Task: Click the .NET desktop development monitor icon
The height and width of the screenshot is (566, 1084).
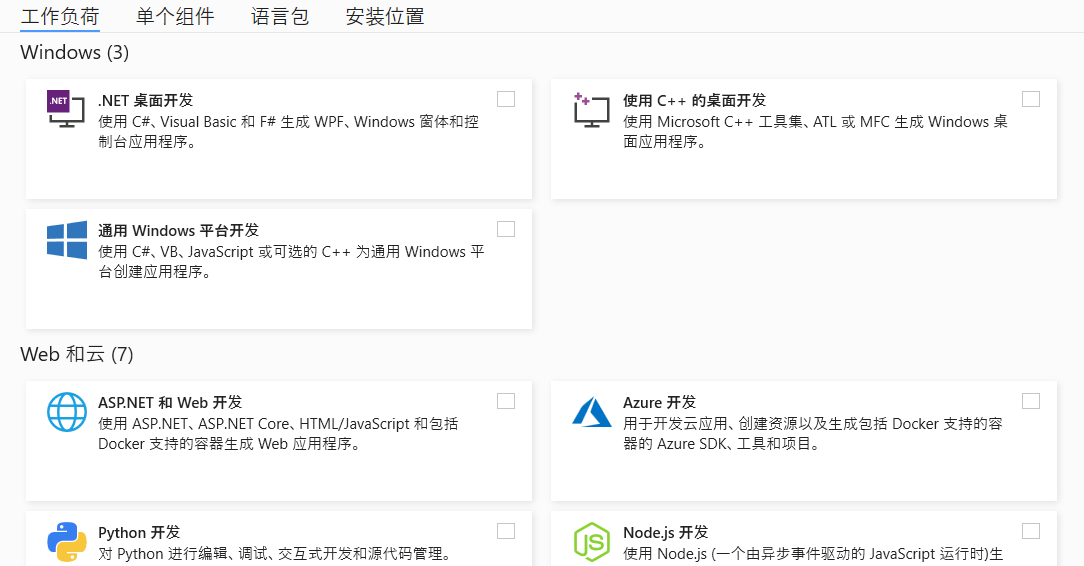Action: point(66,110)
